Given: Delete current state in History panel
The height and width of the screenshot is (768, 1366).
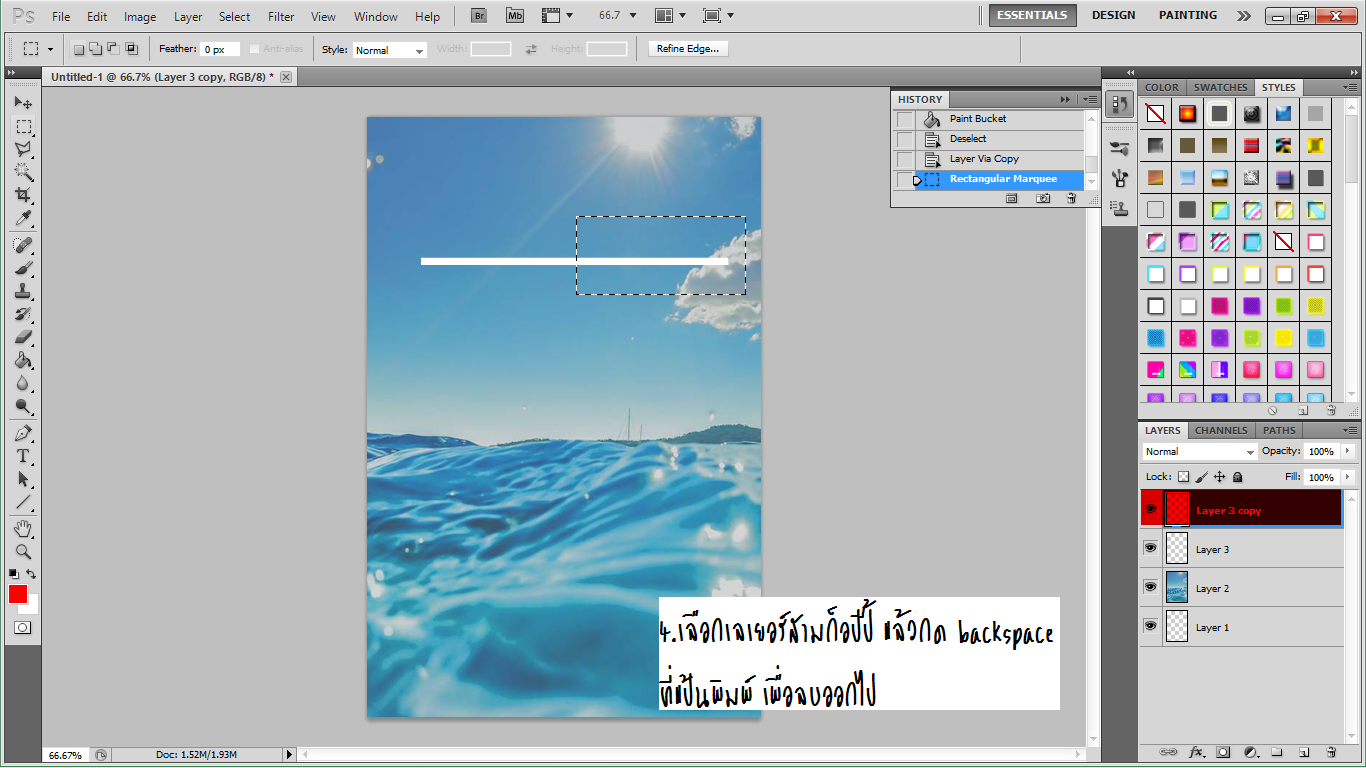Looking at the screenshot, I should tap(1071, 199).
